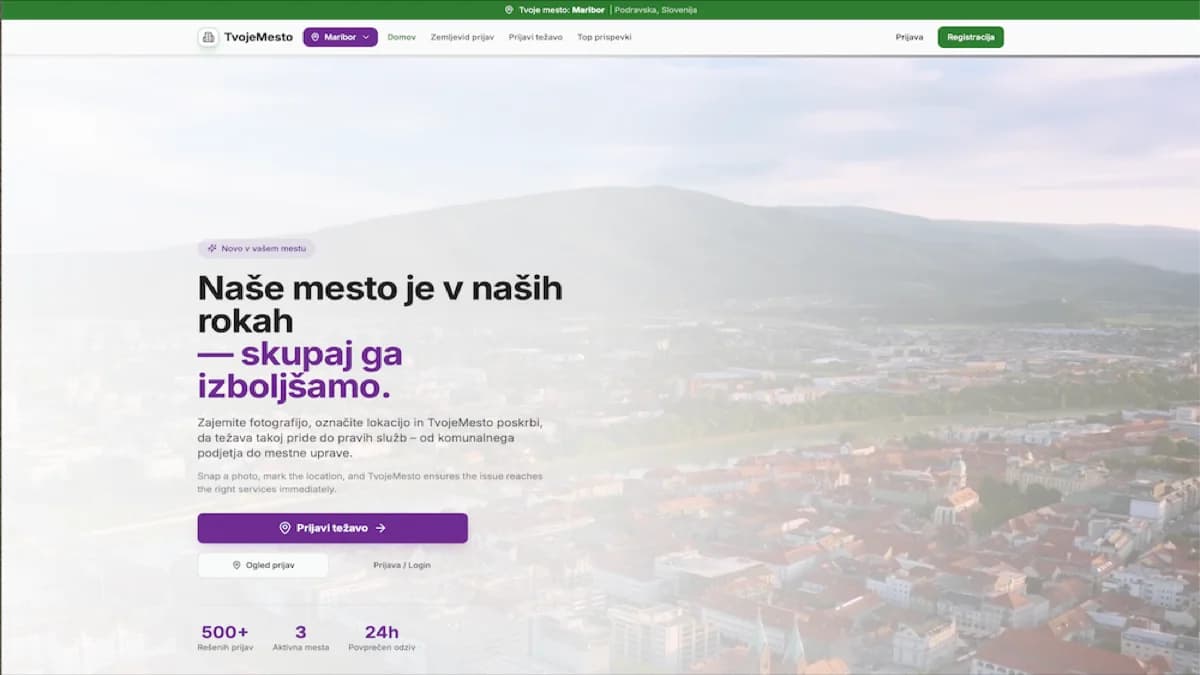Click the pin icon next to Tvoje mesto: Maribor

pos(507,8)
